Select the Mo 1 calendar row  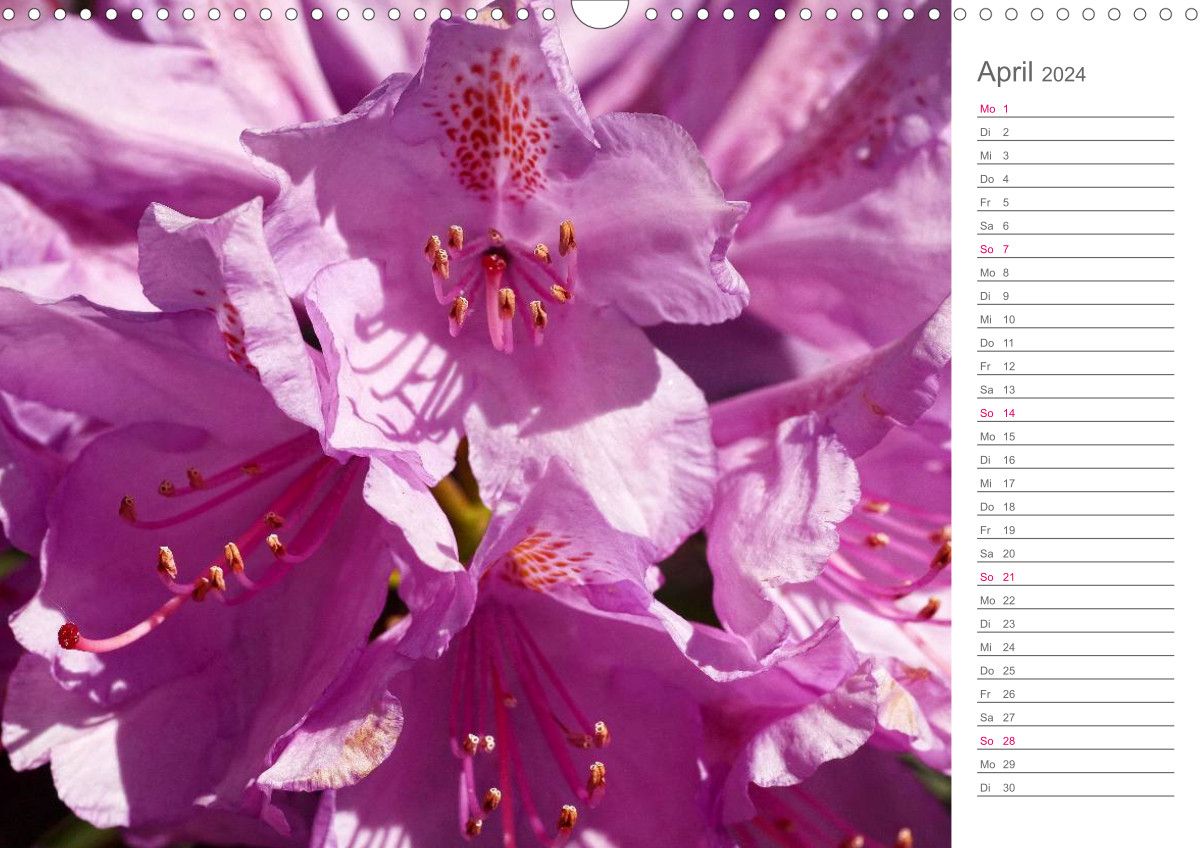(1075, 108)
